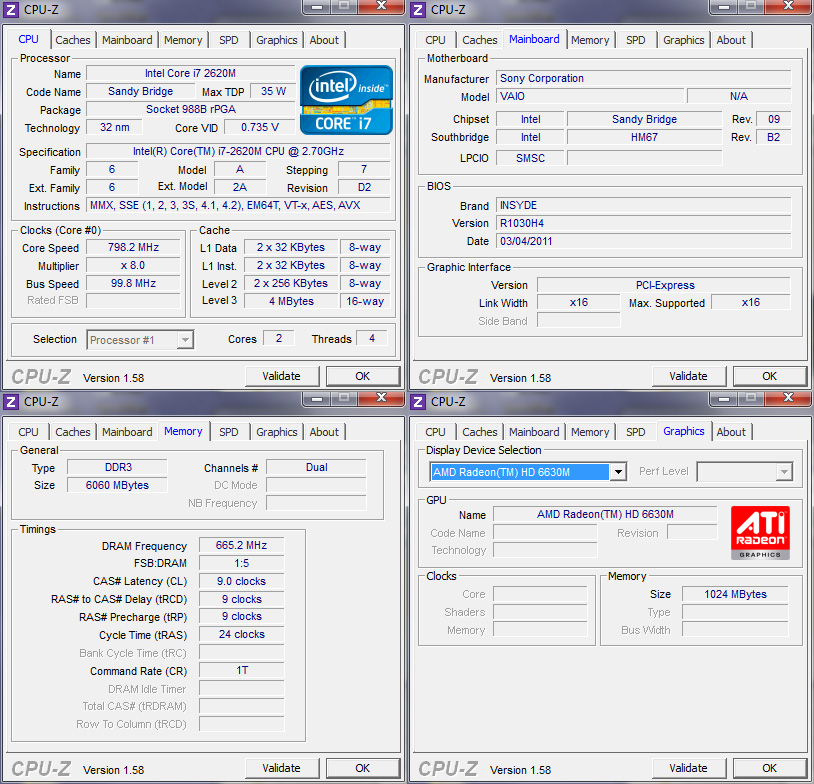814x784 pixels.
Task: Click the Graphic Interface version PCI-Express
Action: (664, 285)
